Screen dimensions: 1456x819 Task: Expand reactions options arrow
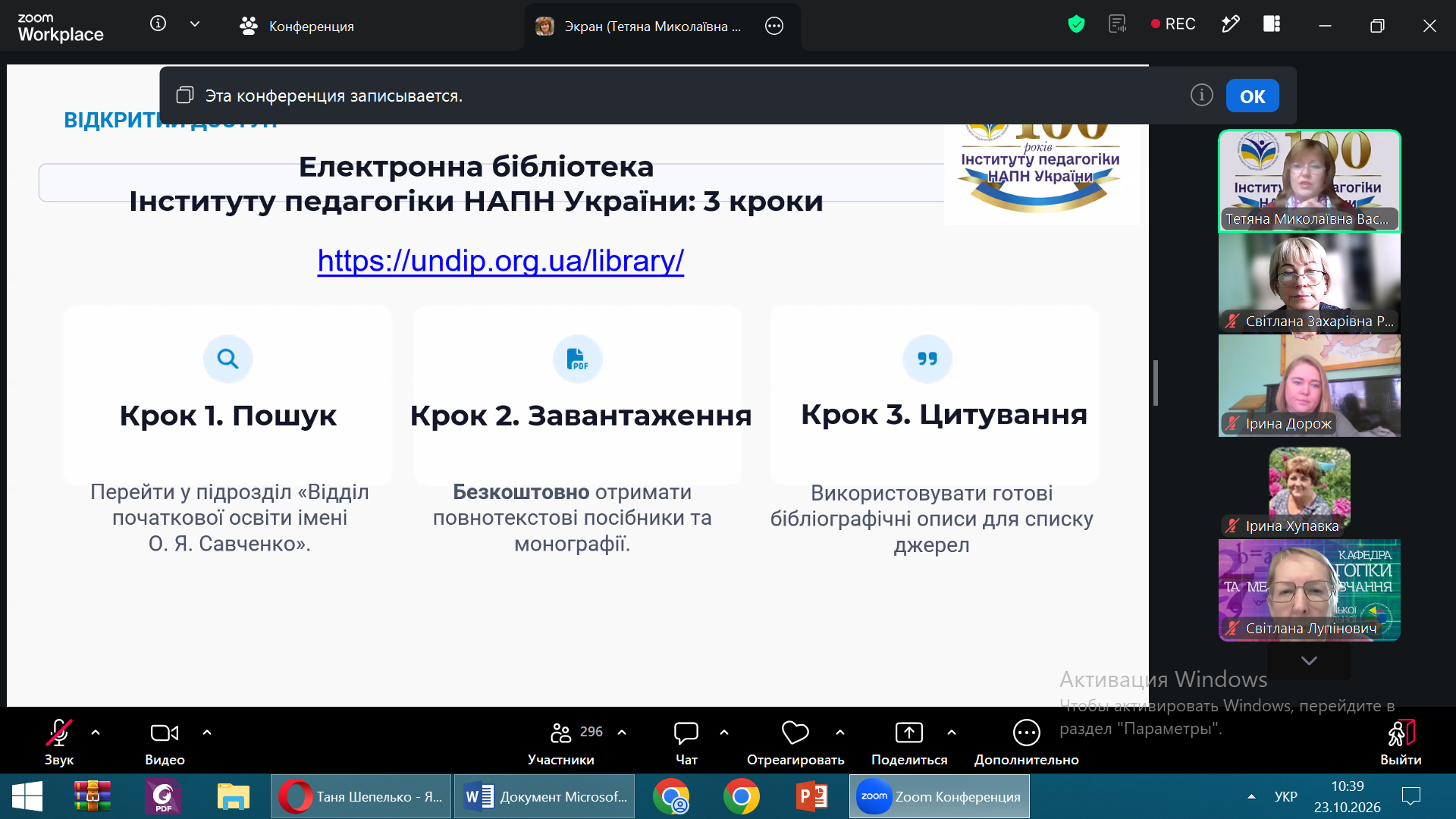coord(840,733)
